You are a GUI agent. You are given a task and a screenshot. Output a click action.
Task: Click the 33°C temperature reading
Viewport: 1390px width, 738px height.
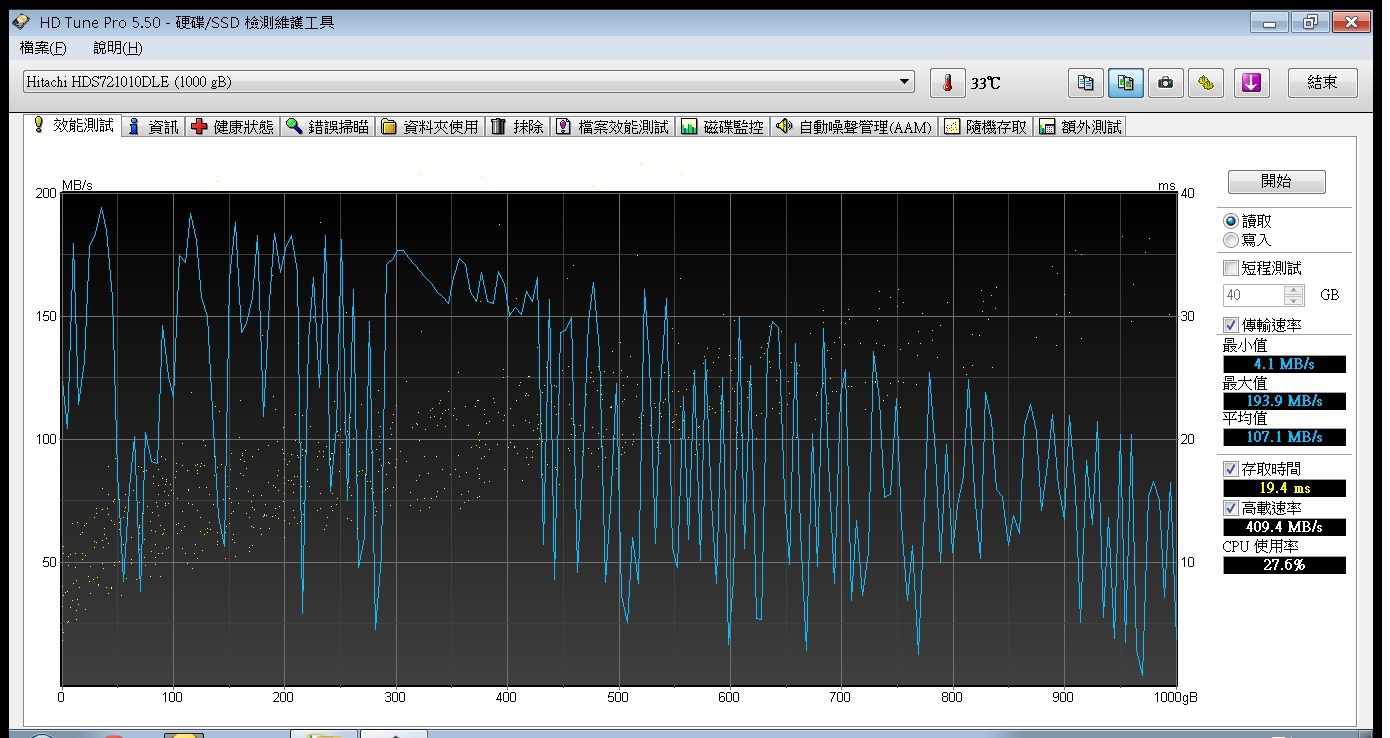985,84
